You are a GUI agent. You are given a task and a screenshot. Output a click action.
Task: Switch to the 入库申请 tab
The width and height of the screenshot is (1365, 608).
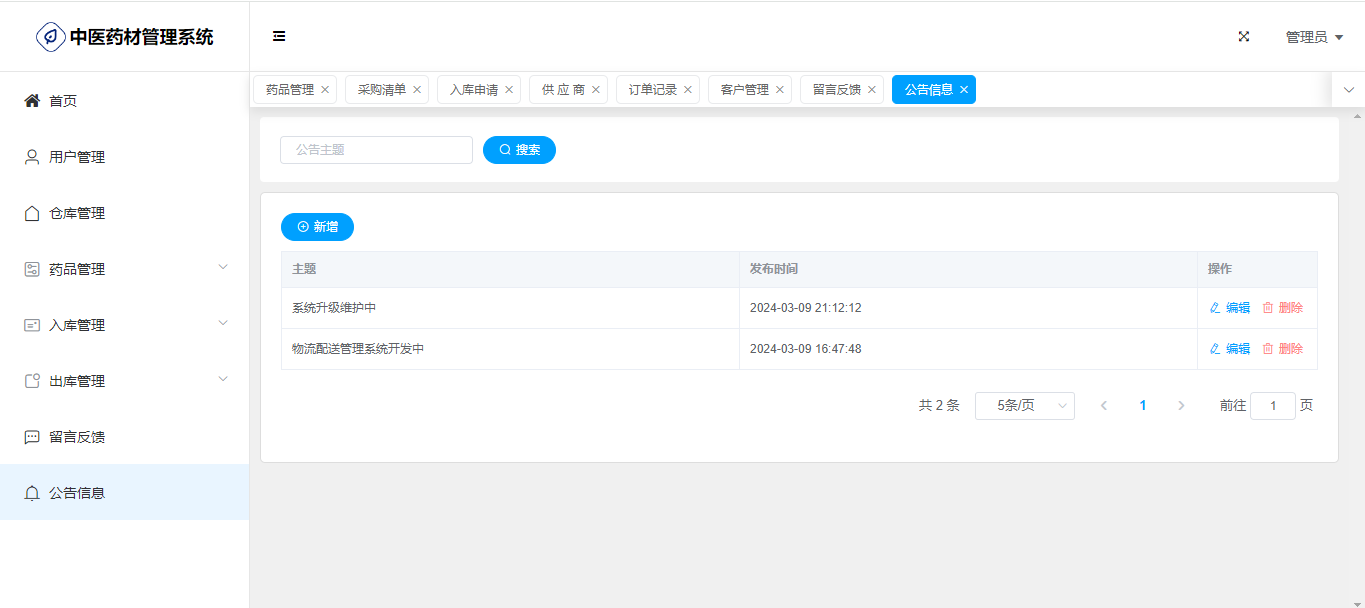[x=473, y=90]
